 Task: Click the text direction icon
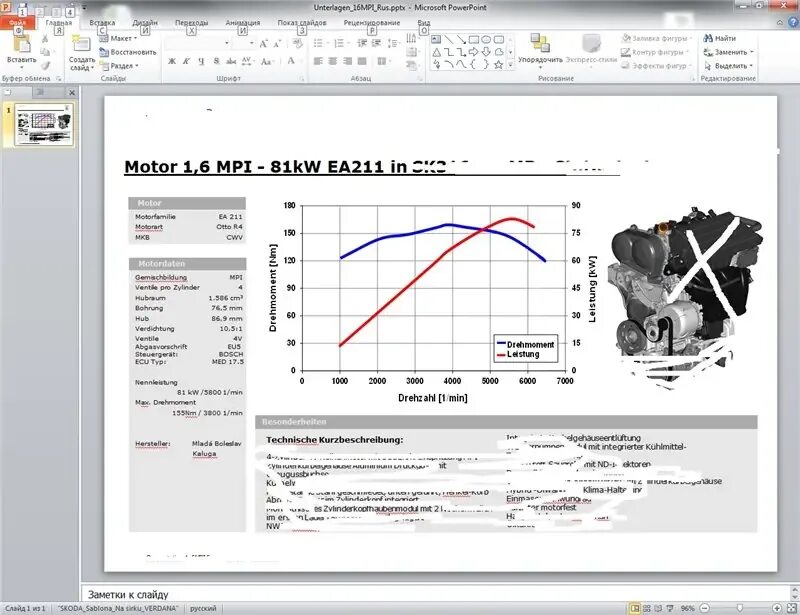point(412,39)
